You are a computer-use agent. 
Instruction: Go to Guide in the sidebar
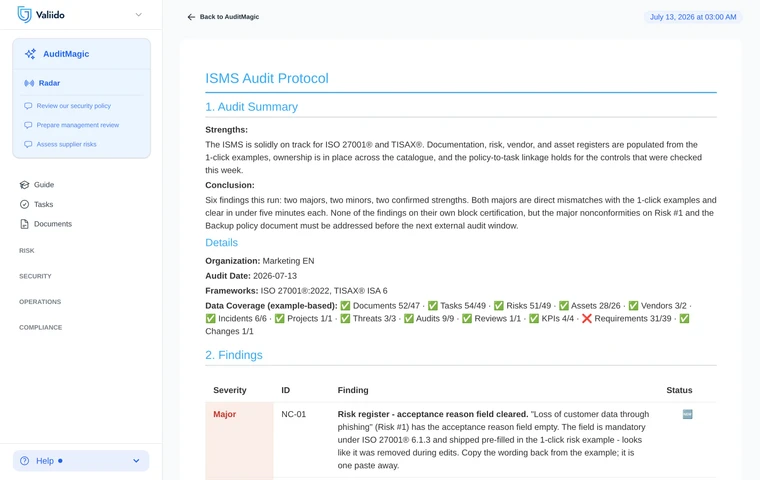pos(44,185)
